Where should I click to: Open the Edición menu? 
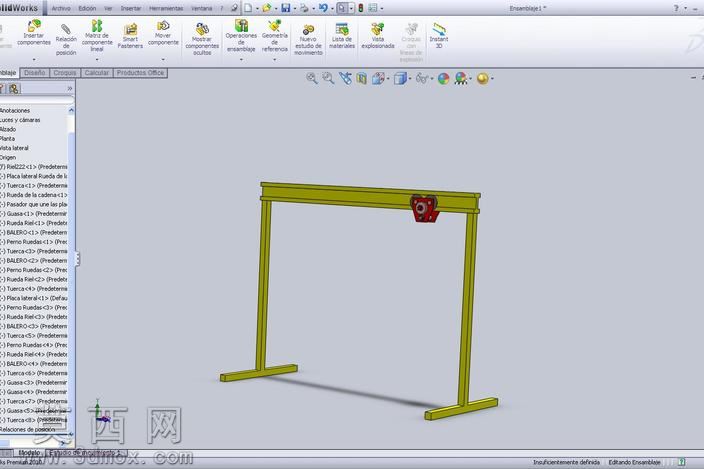click(87, 9)
